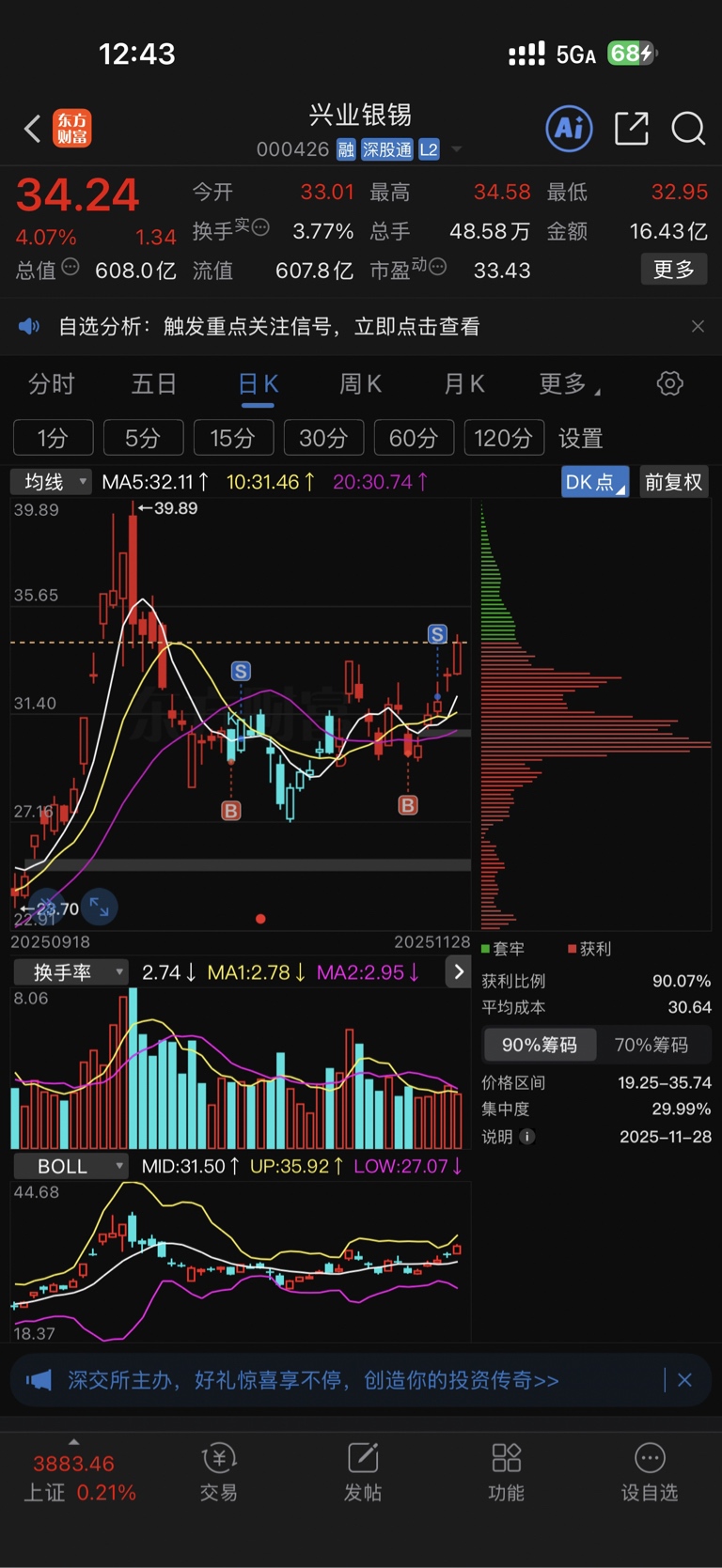Open the 东方财富 logo badge
This screenshot has width=722, height=1568.
tap(72, 128)
